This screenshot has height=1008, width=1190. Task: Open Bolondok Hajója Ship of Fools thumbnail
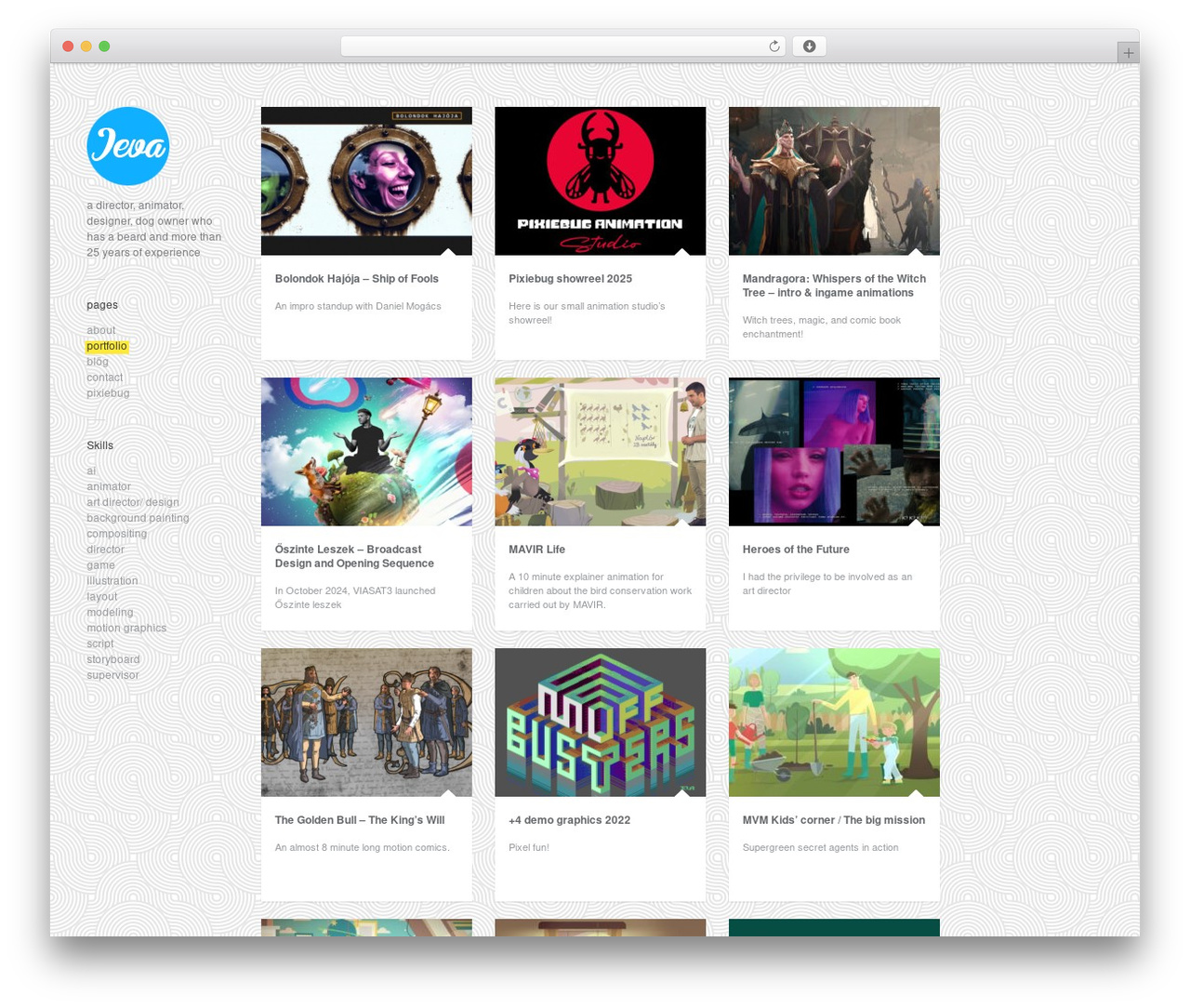tap(366, 180)
